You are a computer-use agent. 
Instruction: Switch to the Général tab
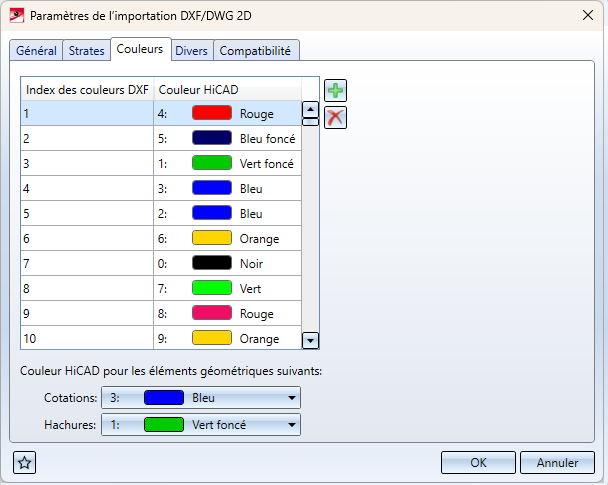36,51
